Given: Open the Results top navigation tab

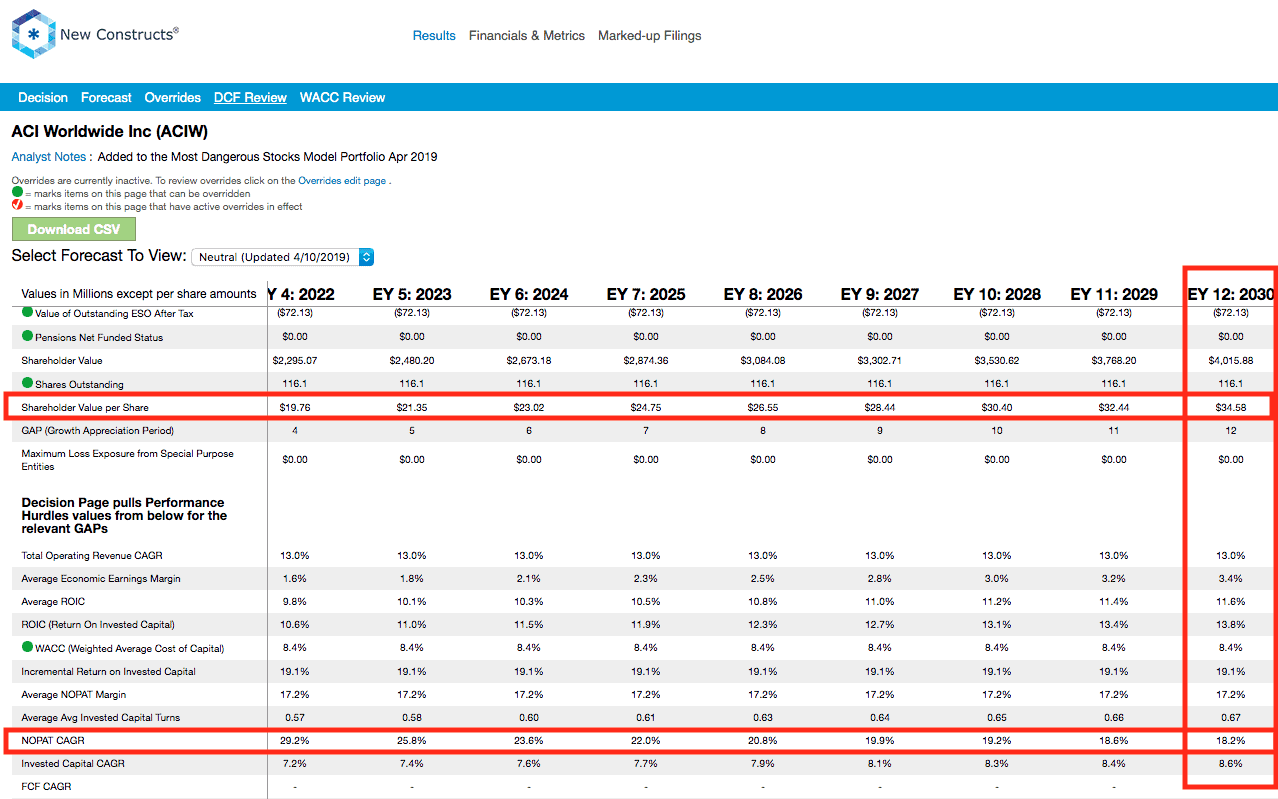Looking at the screenshot, I should coord(434,35).
